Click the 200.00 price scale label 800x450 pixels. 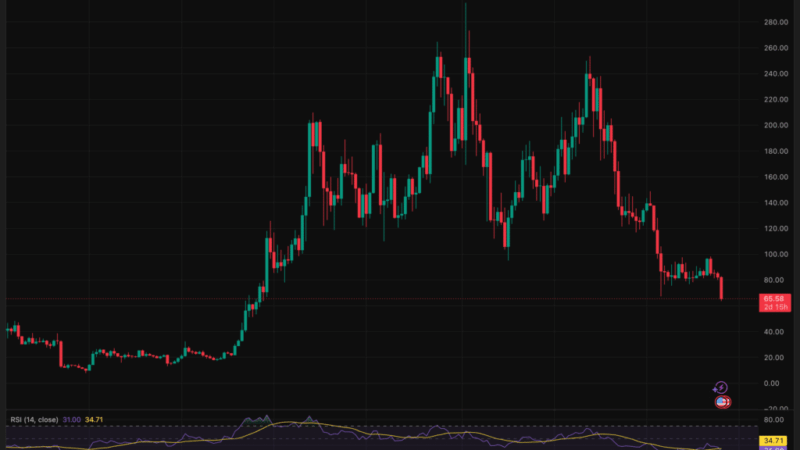pyautogui.click(x=776, y=125)
